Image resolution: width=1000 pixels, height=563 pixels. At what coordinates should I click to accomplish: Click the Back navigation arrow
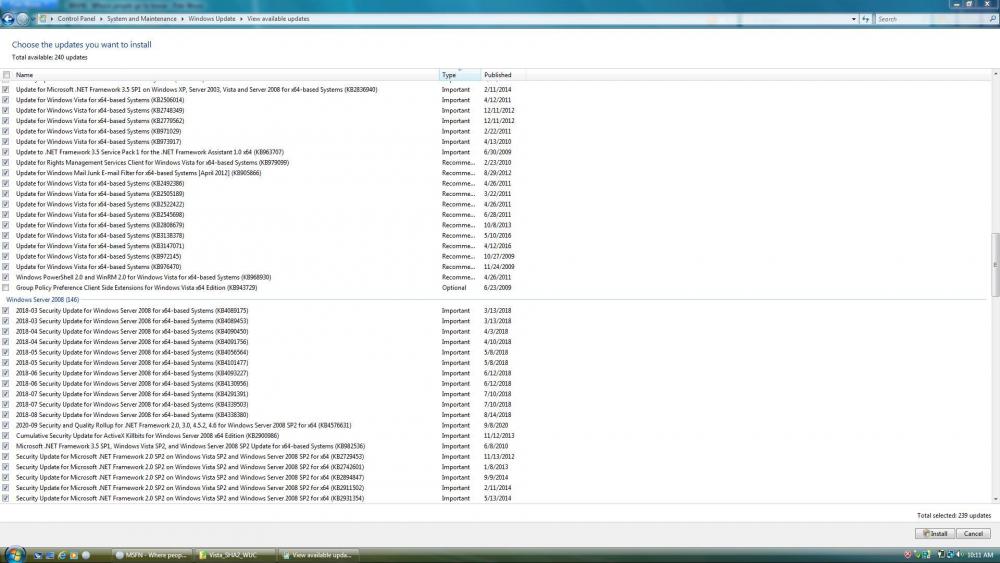coord(8,19)
